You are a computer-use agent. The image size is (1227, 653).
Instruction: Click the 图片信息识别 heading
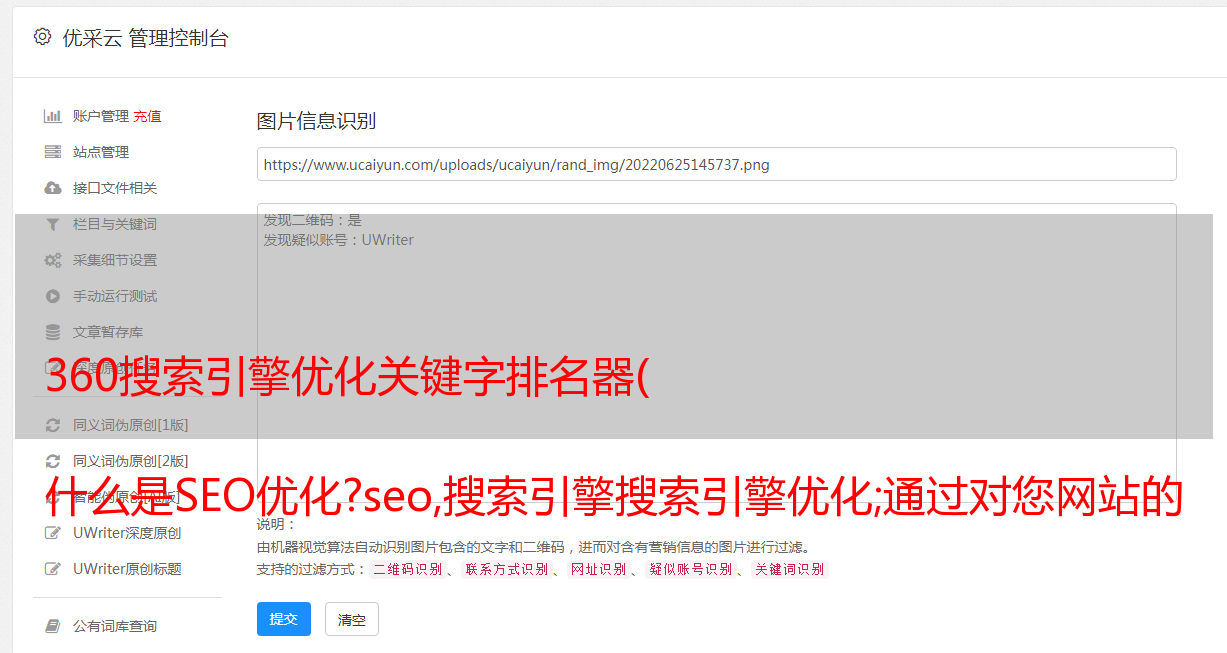point(316,121)
